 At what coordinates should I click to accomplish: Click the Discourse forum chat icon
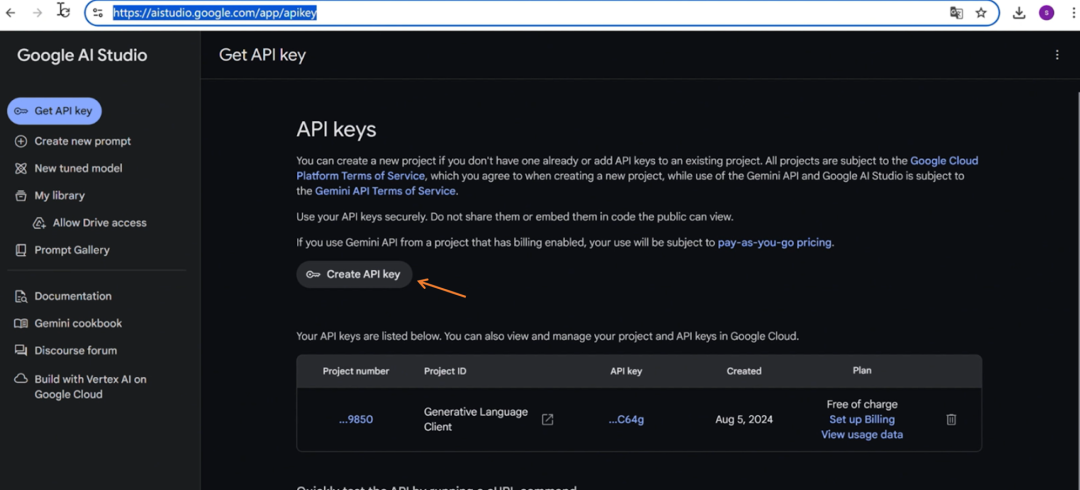[x=21, y=351]
